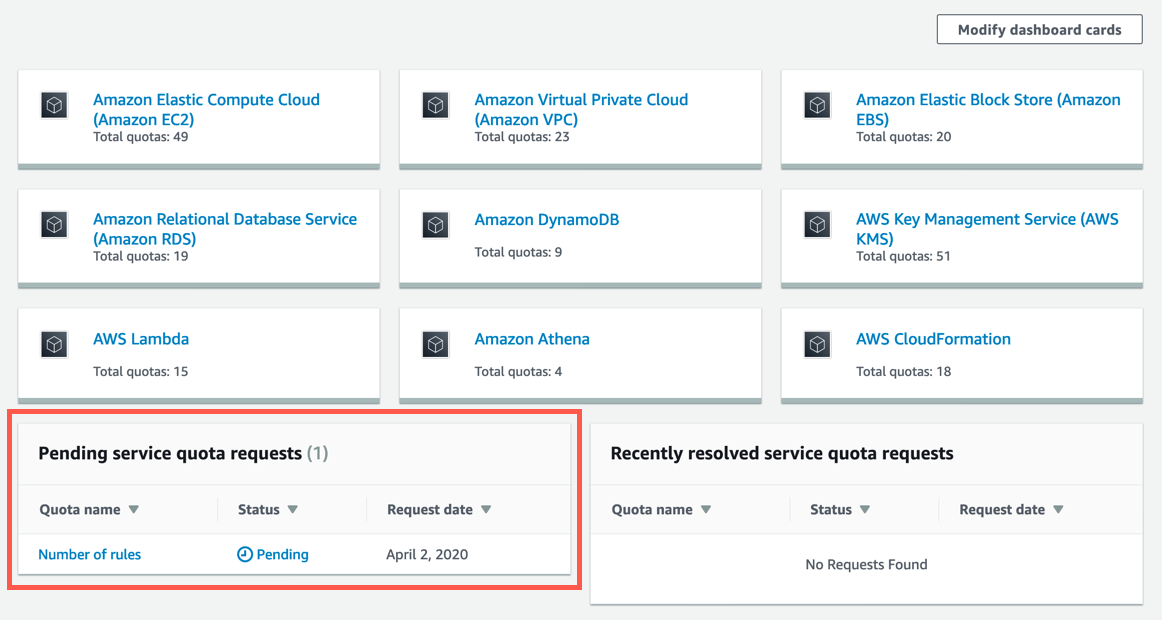Click the Amazon DynamoDB service icon
This screenshot has width=1162, height=620.
435,224
